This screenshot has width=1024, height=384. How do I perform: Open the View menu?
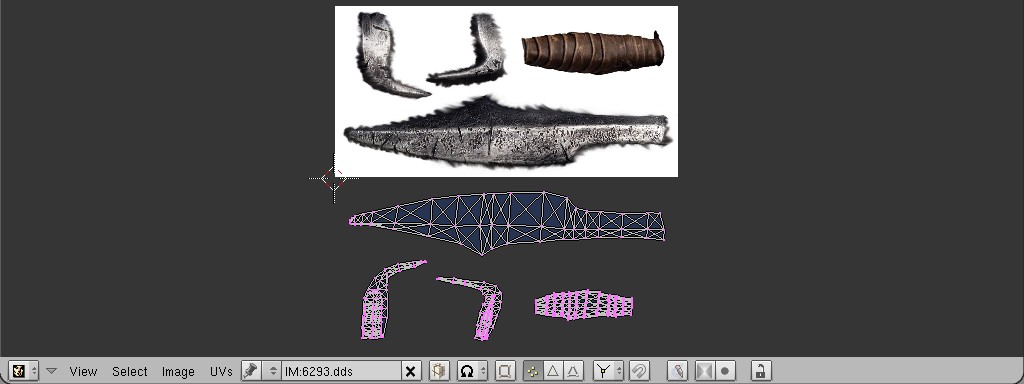pyautogui.click(x=83, y=371)
